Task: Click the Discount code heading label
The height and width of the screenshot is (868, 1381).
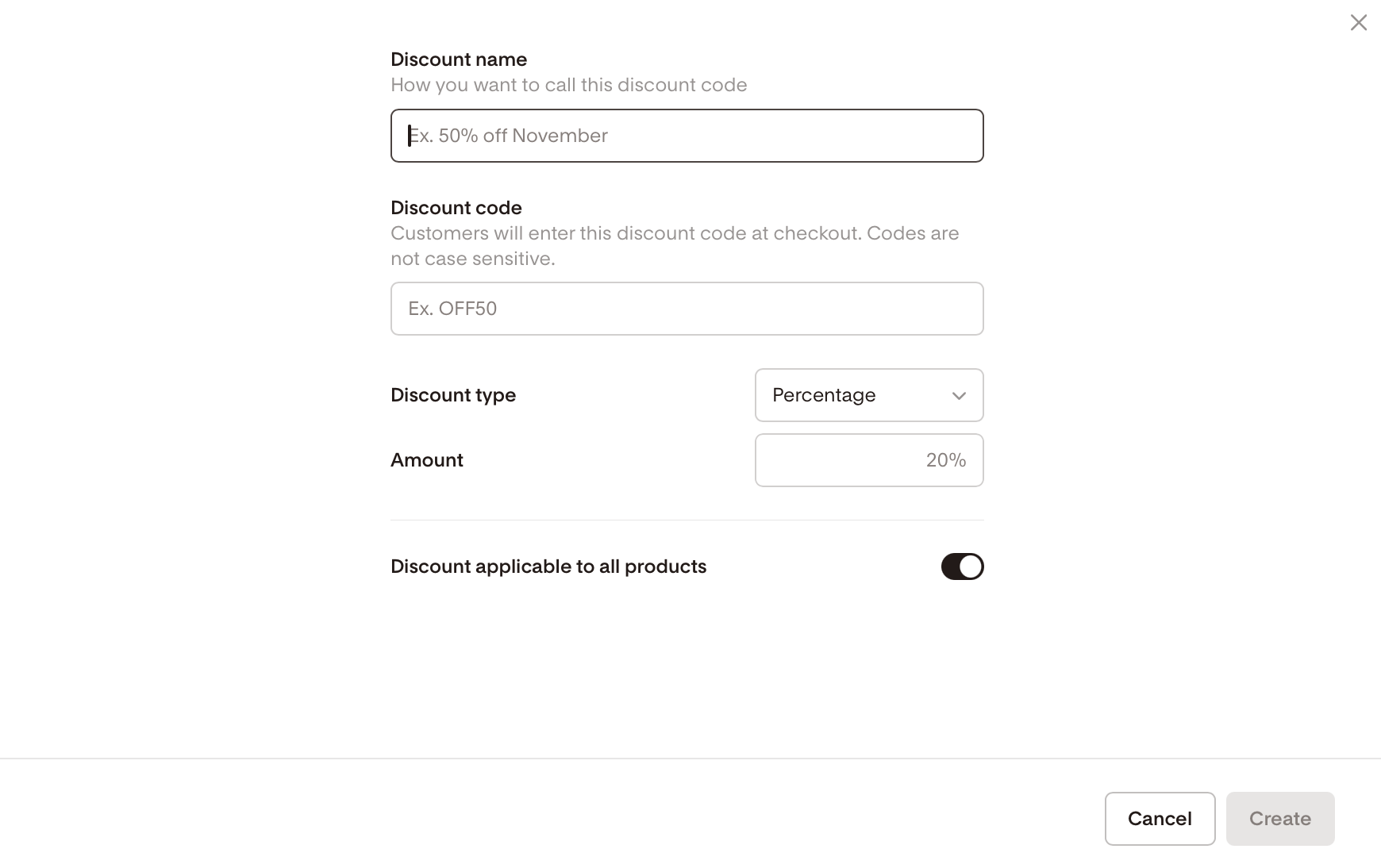Action: (x=456, y=208)
